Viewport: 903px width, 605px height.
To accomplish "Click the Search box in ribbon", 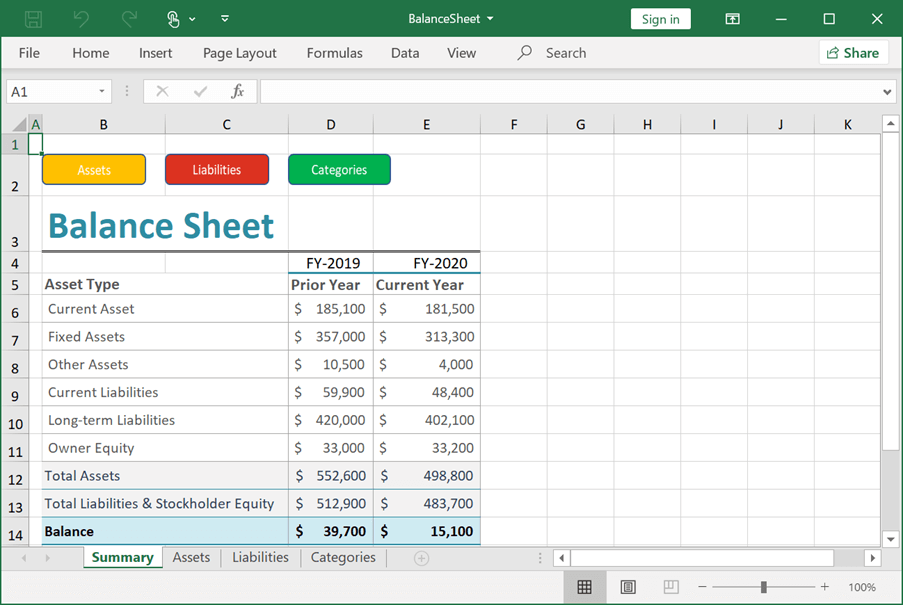I will pos(565,53).
